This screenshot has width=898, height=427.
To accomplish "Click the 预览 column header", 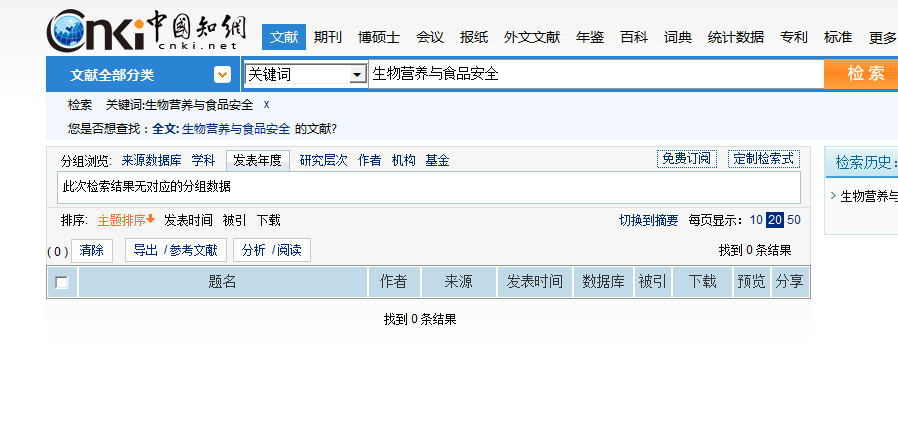I will pos(751,282).
